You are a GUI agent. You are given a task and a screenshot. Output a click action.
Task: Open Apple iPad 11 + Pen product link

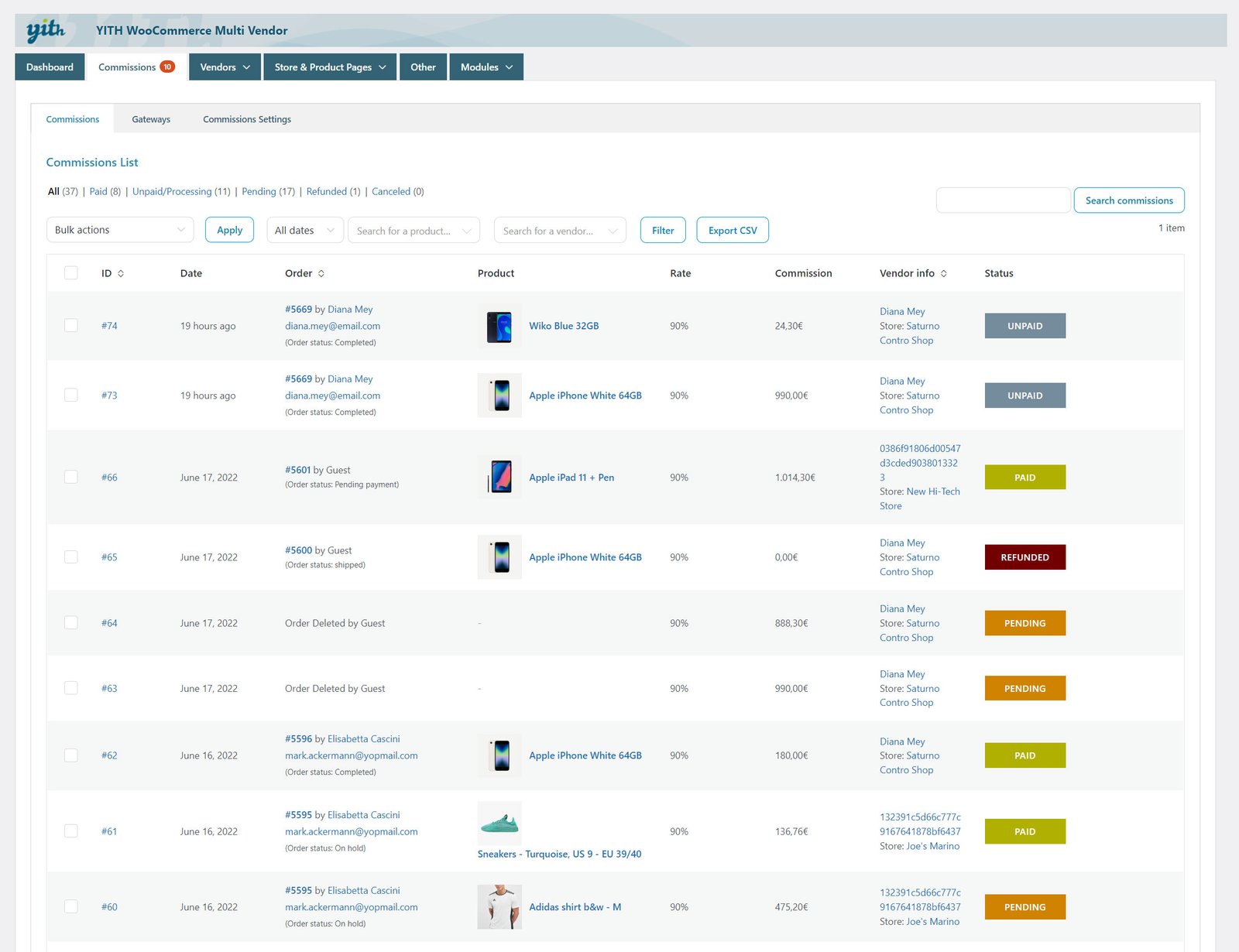[x=571, y=478]
